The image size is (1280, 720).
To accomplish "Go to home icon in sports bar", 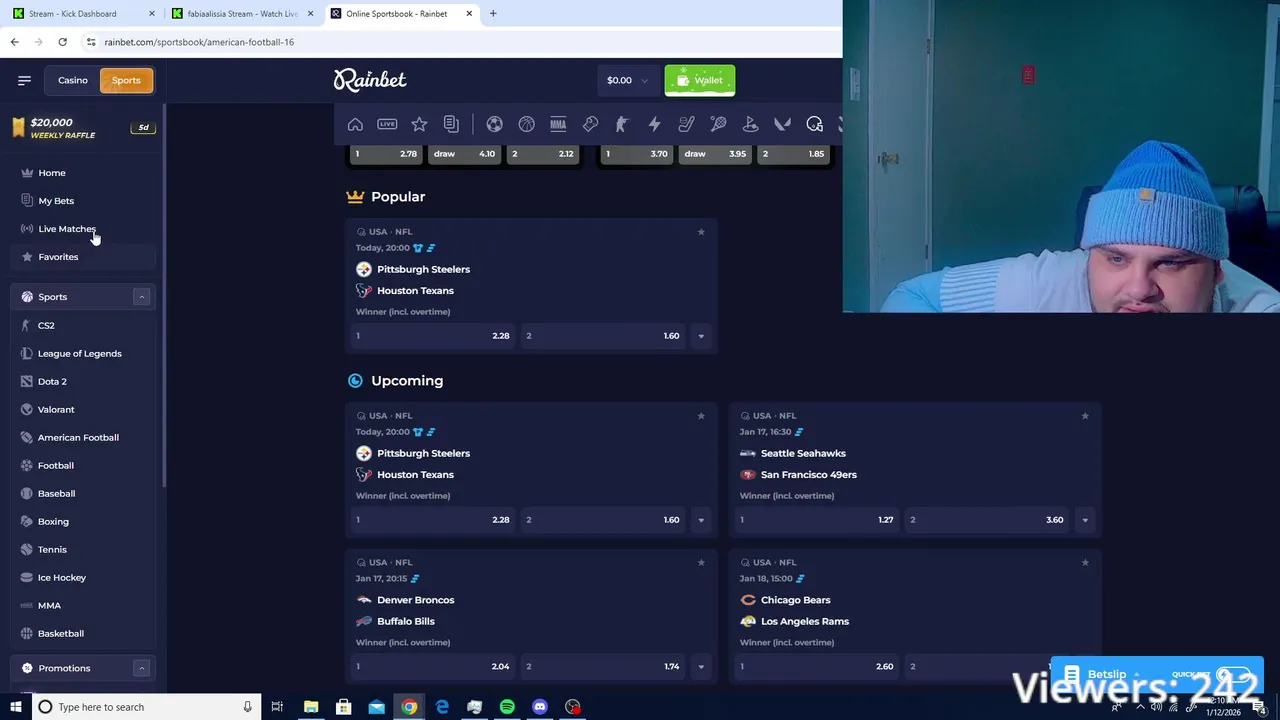I will click(355, 124).
